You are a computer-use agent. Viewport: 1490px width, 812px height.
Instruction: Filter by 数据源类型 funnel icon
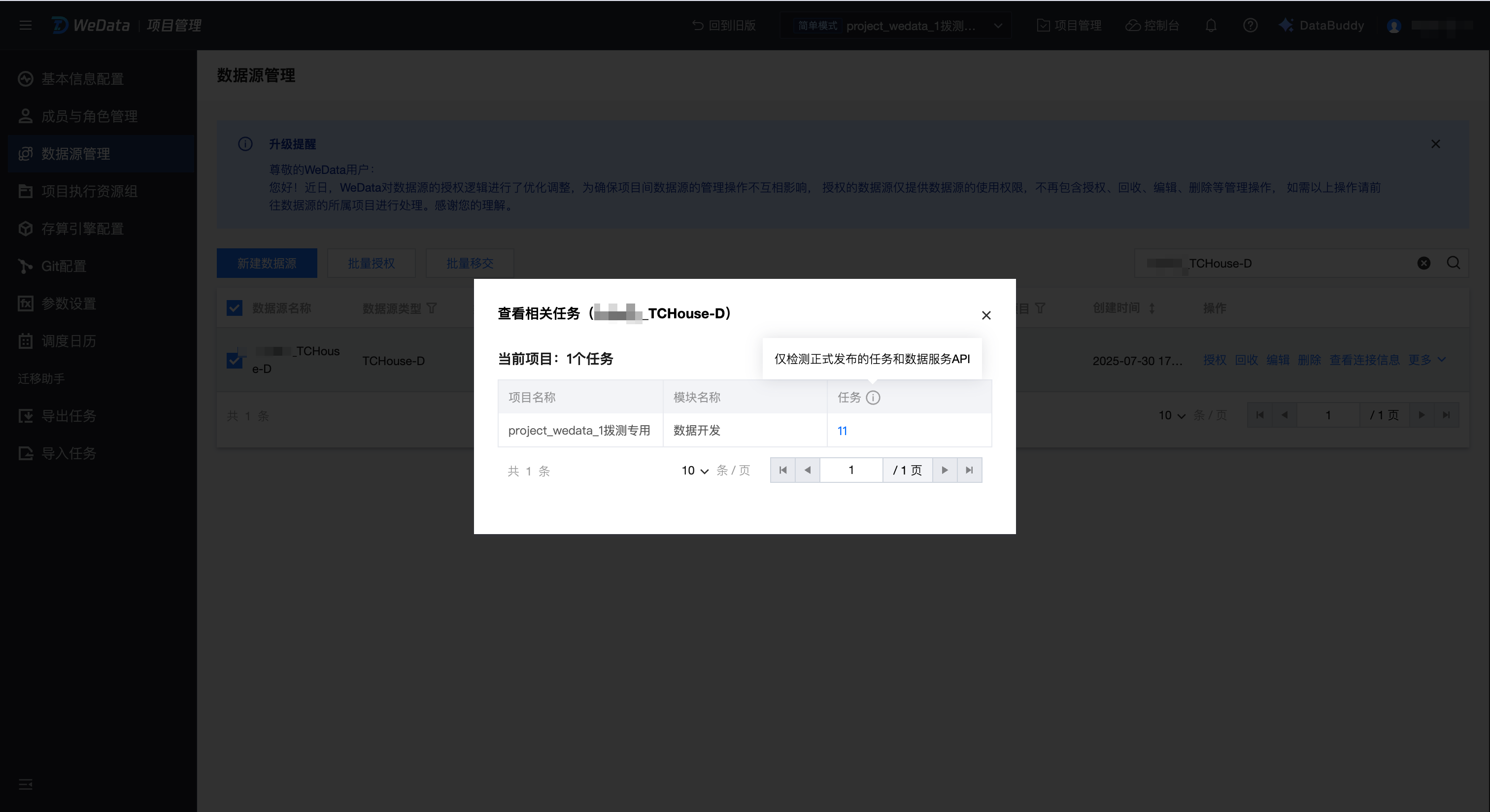click(x=432, y=308)
